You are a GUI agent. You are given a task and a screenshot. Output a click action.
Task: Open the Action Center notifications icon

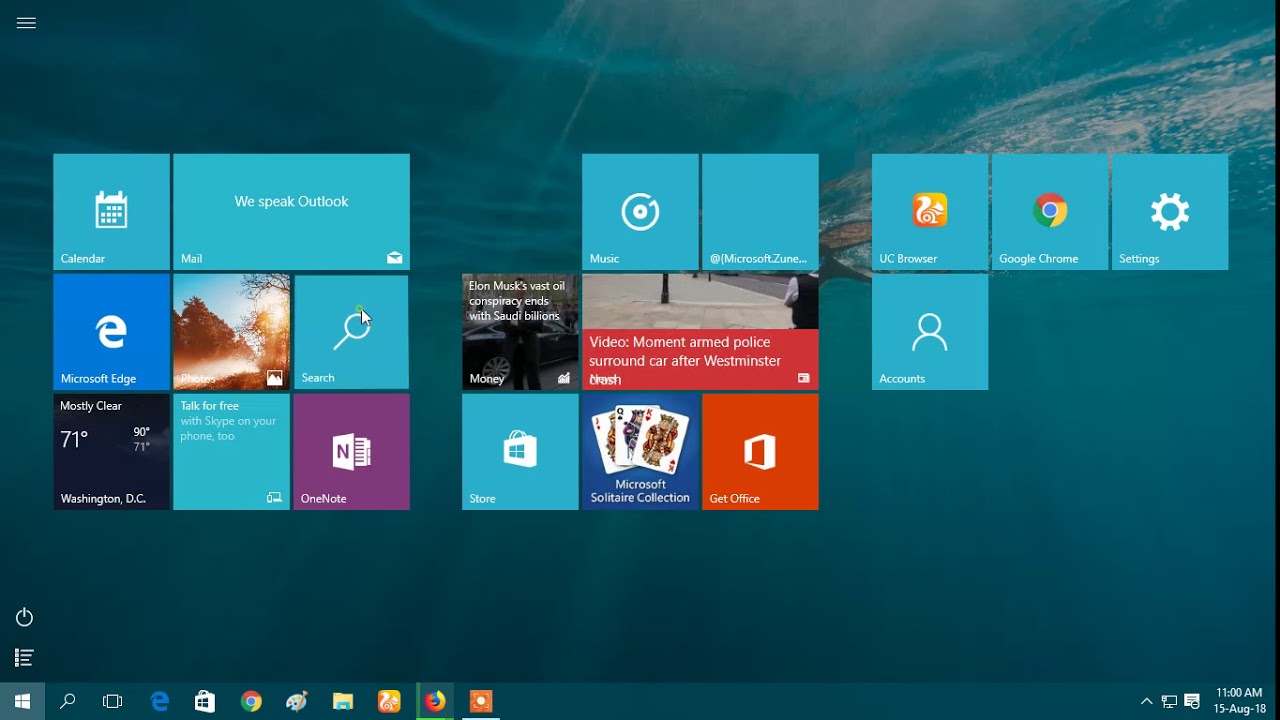pyautogui.click(x=1192, y=702)
